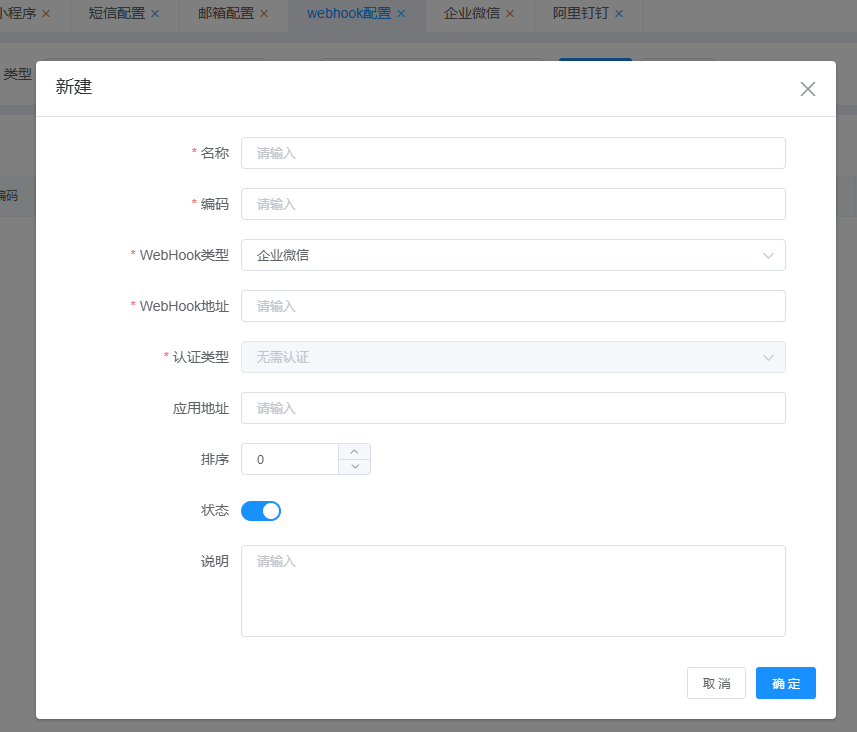Toggle the 状态 switch off
Viewport: 857px width, 732px height.
click(261, 511)
